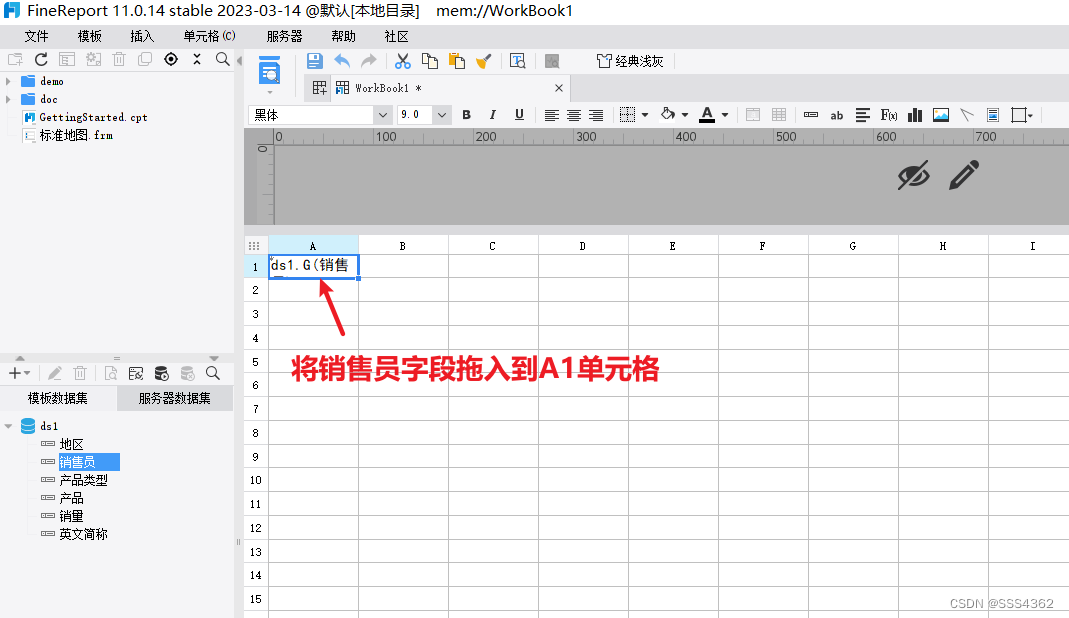Viewport: 1069px width, 618px height.
Task: Open the 单元格 menu
Action: coord(209,36)
